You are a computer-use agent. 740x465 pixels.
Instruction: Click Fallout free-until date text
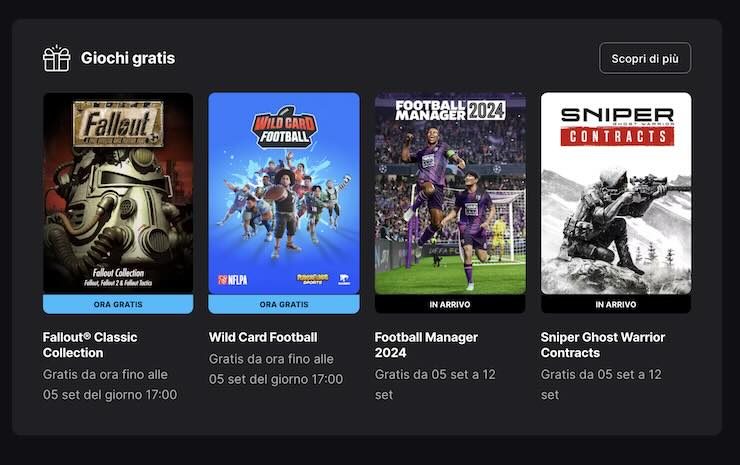pos(110,384)
